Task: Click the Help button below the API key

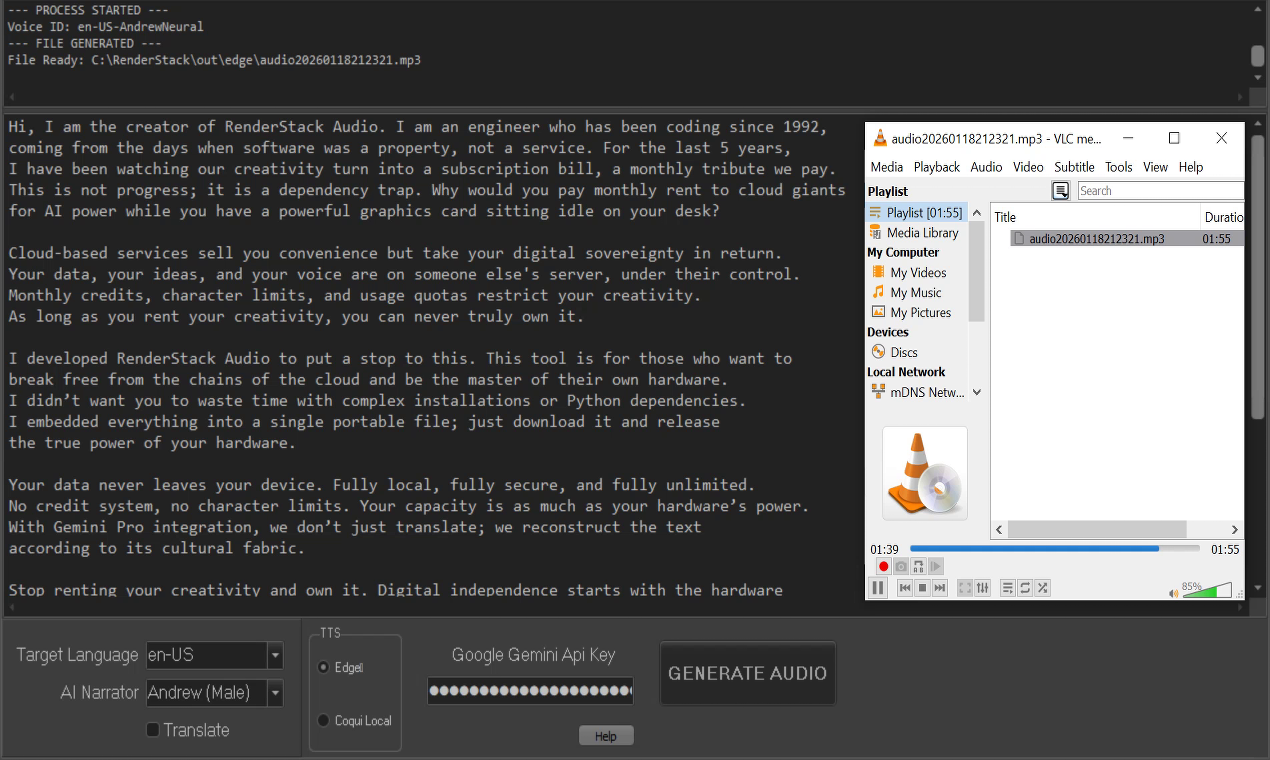Action: (x=606, y=735)
